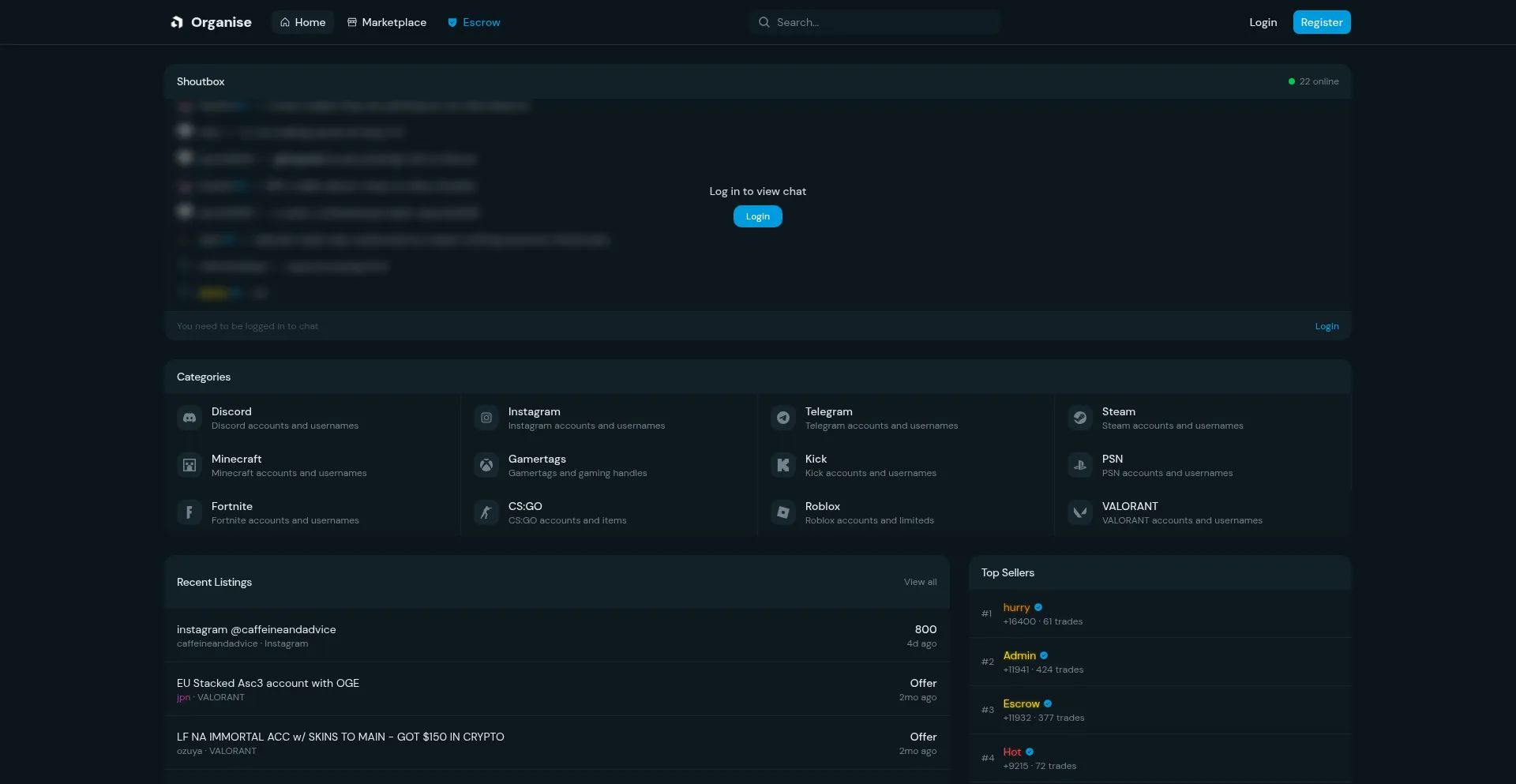
Task: Click the blue Login button in Shoutbox
Action: pos(758,216)
